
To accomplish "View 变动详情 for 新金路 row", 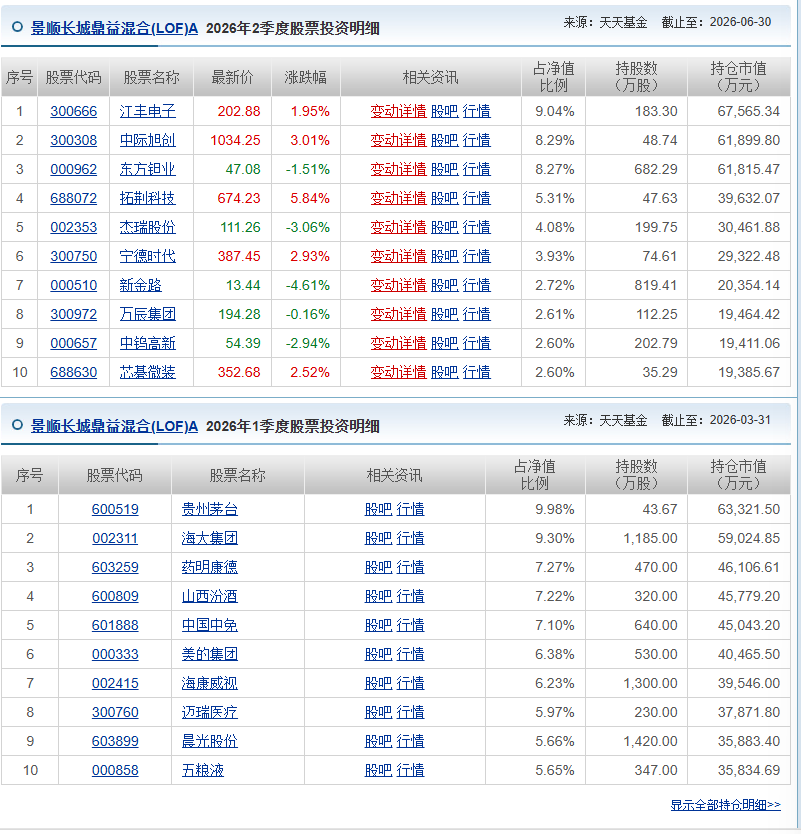I will [398, 285].
